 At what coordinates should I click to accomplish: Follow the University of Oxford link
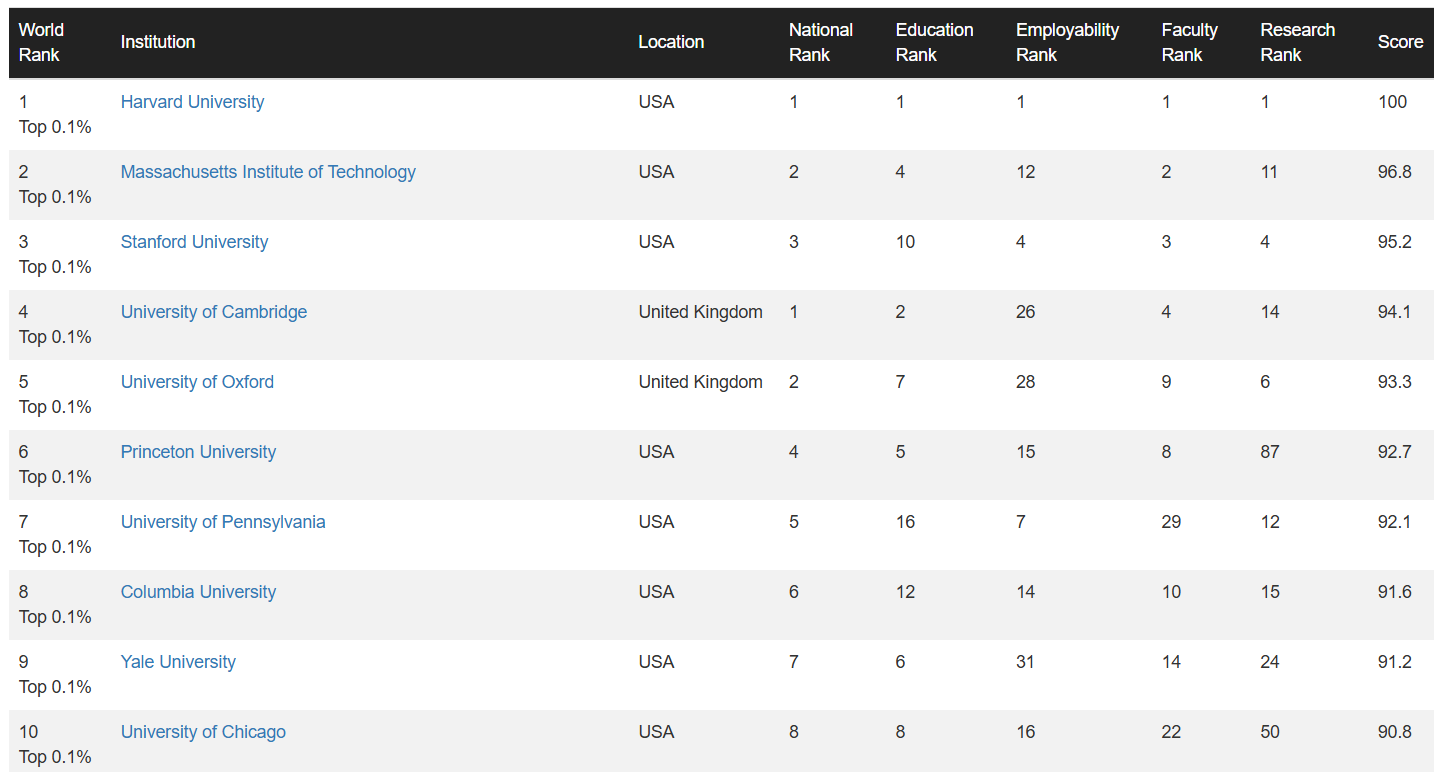pos(197,382)
